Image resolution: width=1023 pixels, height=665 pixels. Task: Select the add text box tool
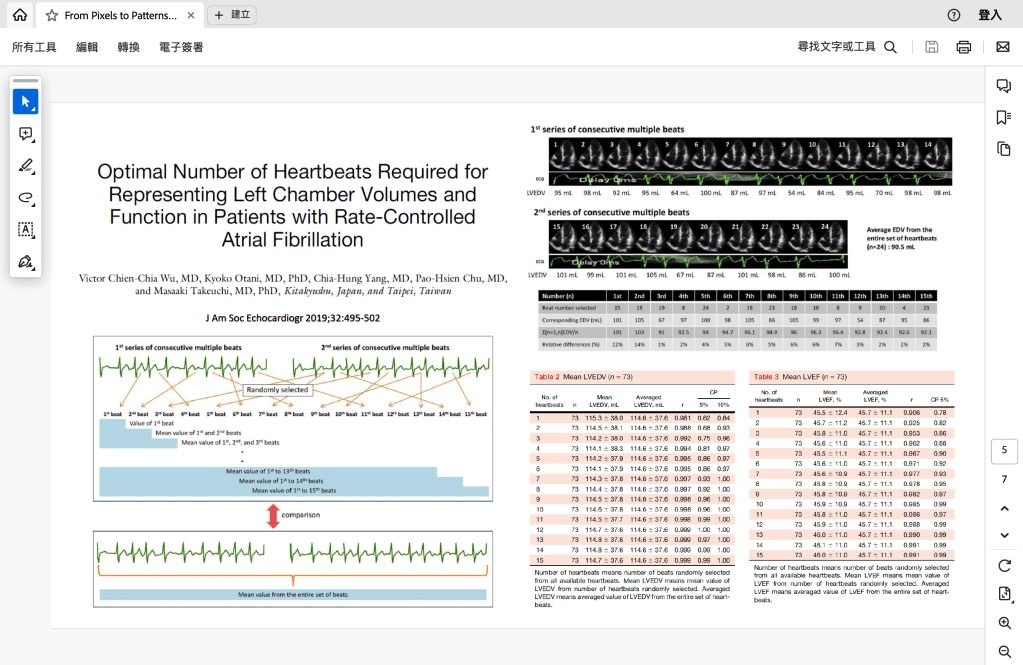pos(25,230)
